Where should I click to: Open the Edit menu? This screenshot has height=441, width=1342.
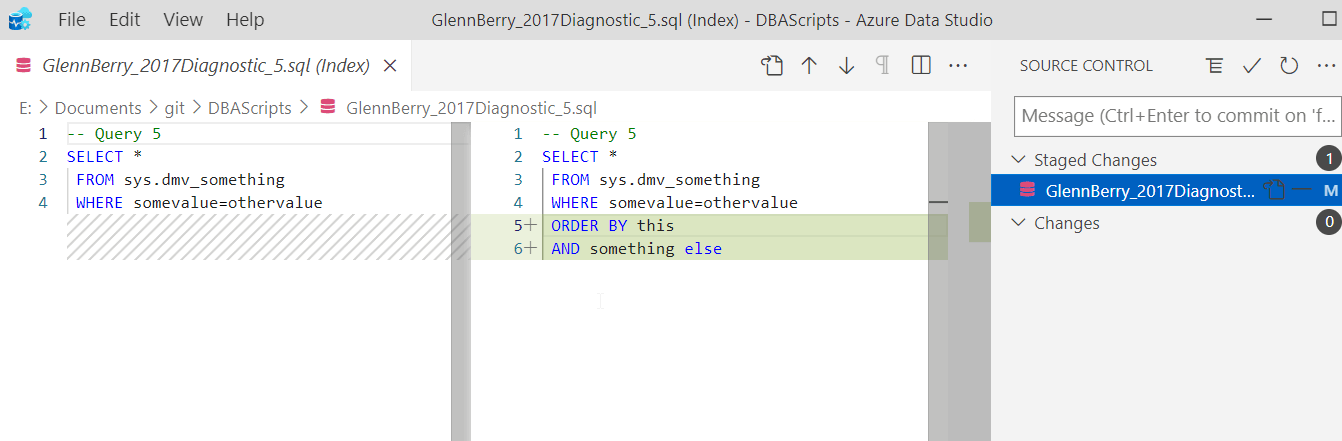coord(125,20)
